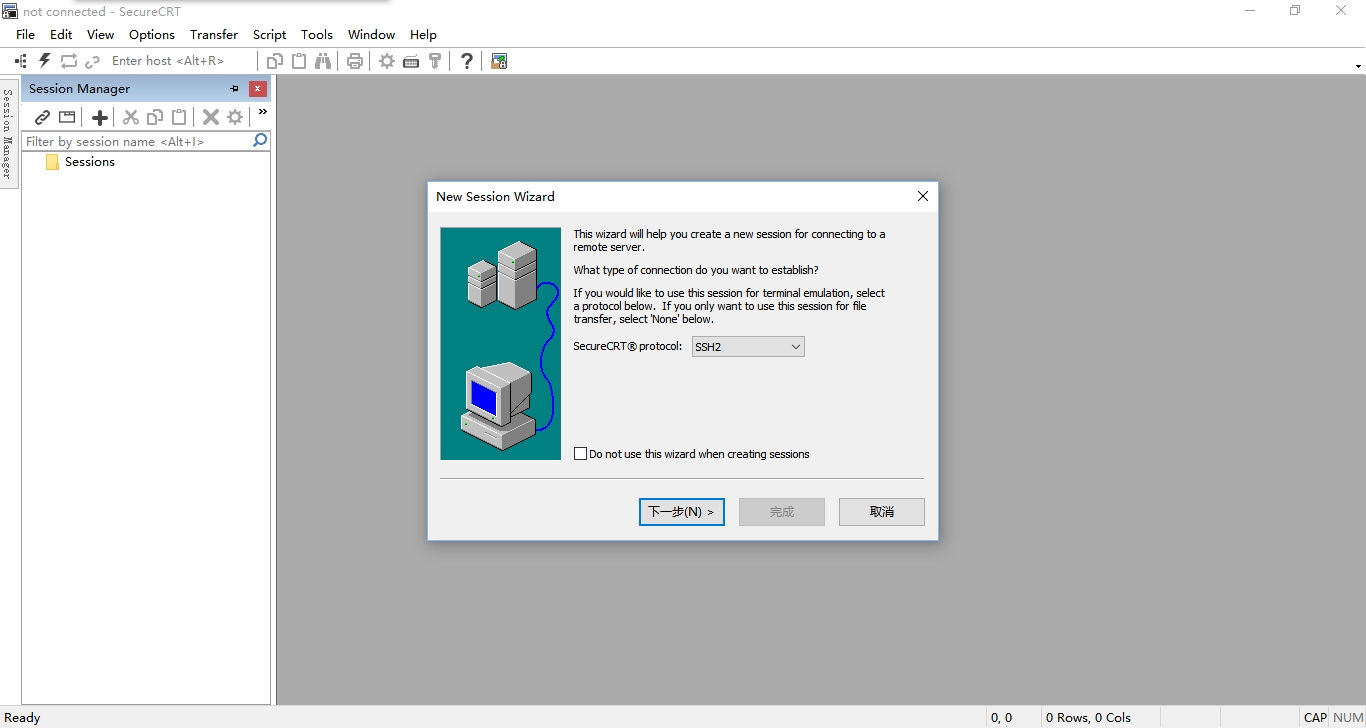This screenshot has height=728, width=1366.
Task: Launch SecureFX from toolbar icon
Action: (499, 61)
